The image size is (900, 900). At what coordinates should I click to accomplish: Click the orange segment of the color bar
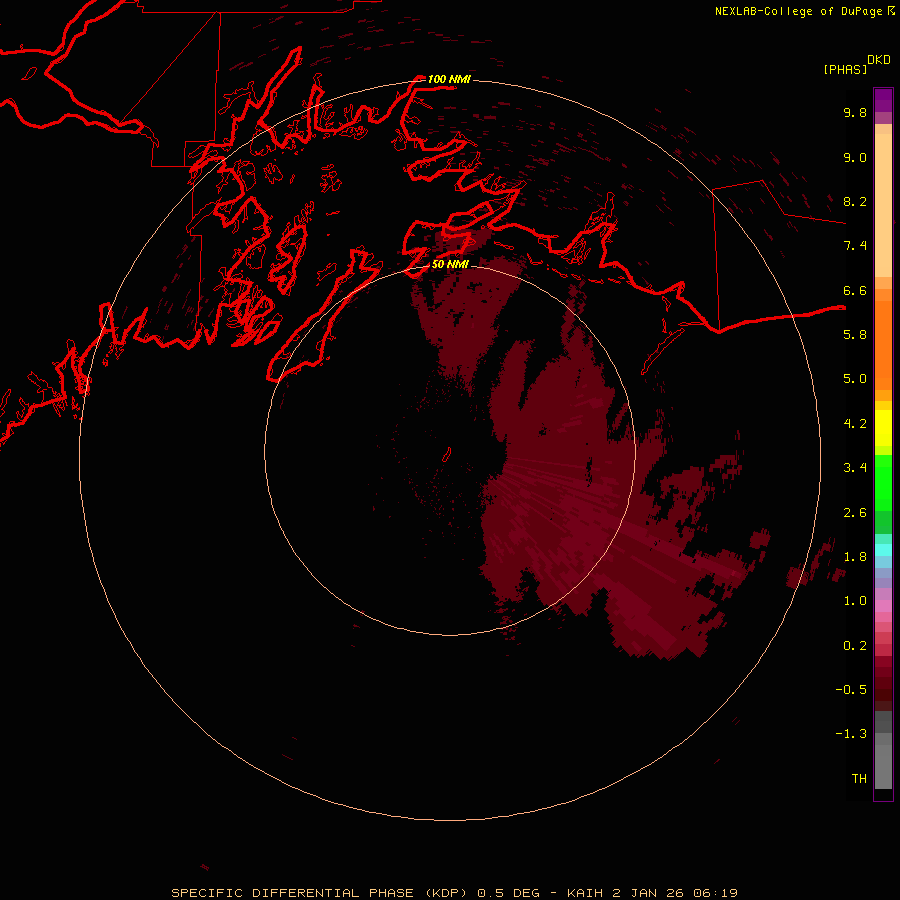point(883,345)
